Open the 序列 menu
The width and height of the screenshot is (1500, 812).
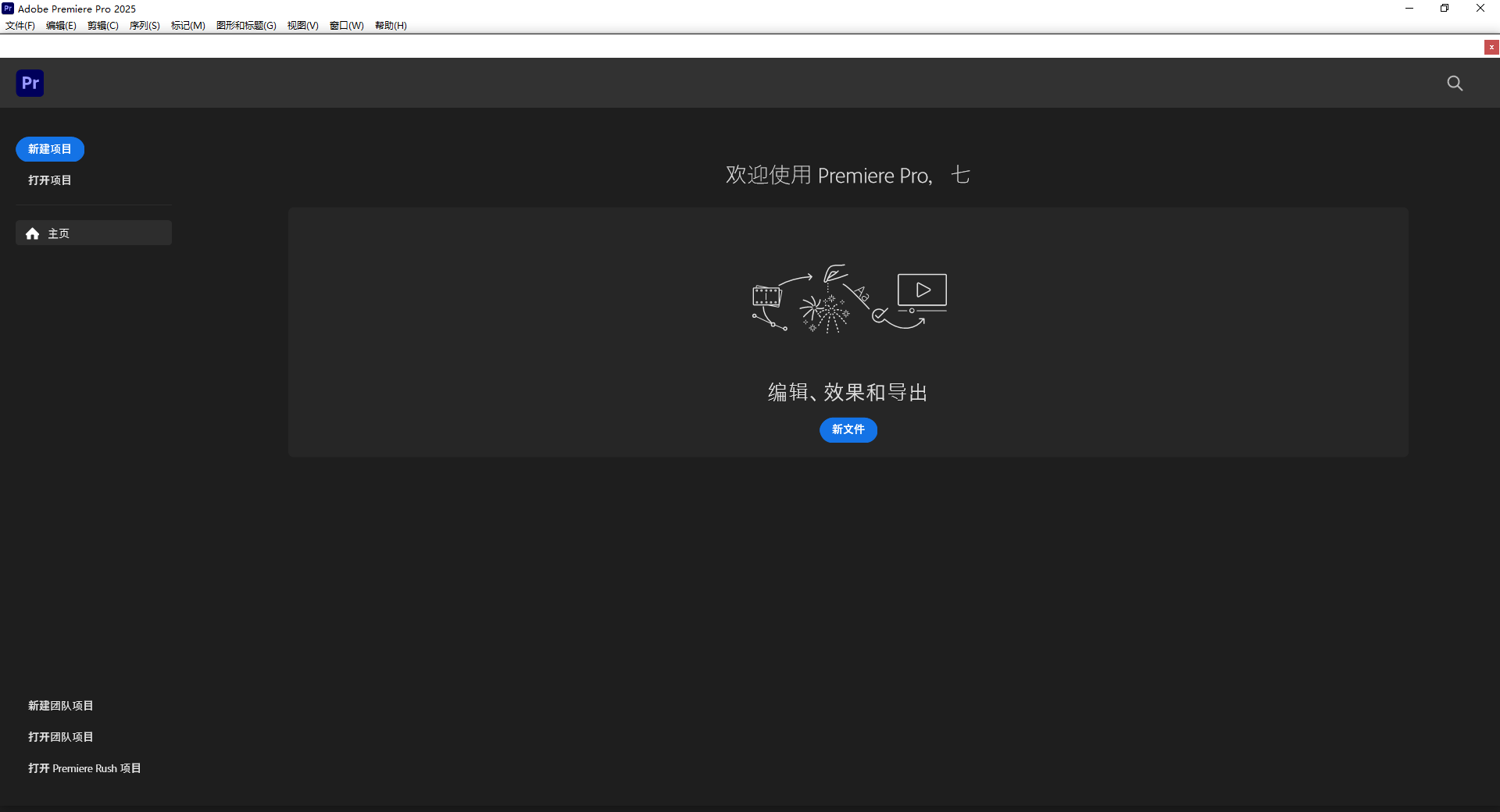point(144,25)
